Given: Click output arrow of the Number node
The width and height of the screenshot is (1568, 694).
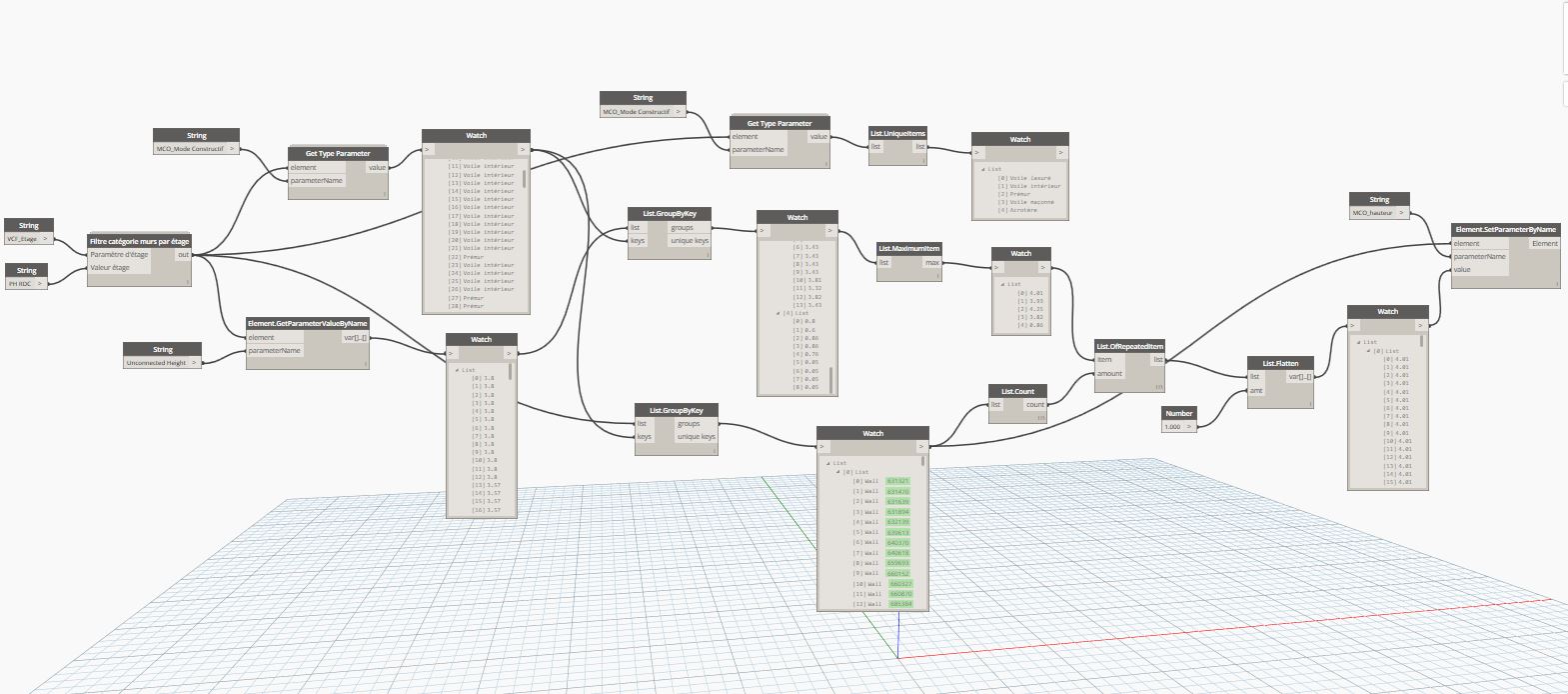Looking at the screenshot, I should tap(1189, 426).
